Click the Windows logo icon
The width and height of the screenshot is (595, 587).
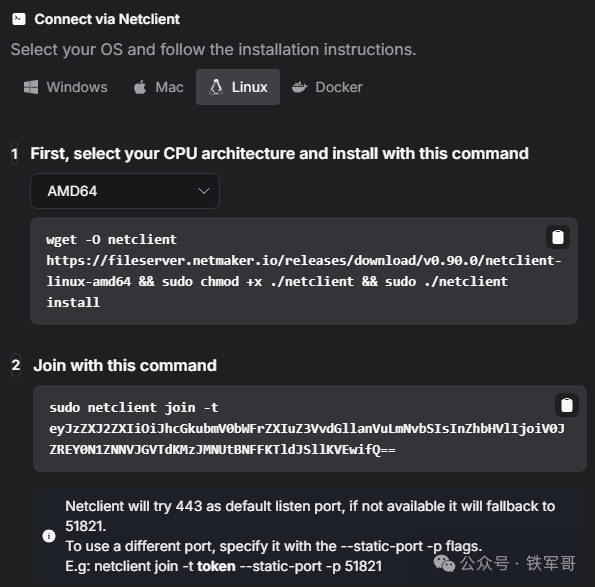point(31,87)
